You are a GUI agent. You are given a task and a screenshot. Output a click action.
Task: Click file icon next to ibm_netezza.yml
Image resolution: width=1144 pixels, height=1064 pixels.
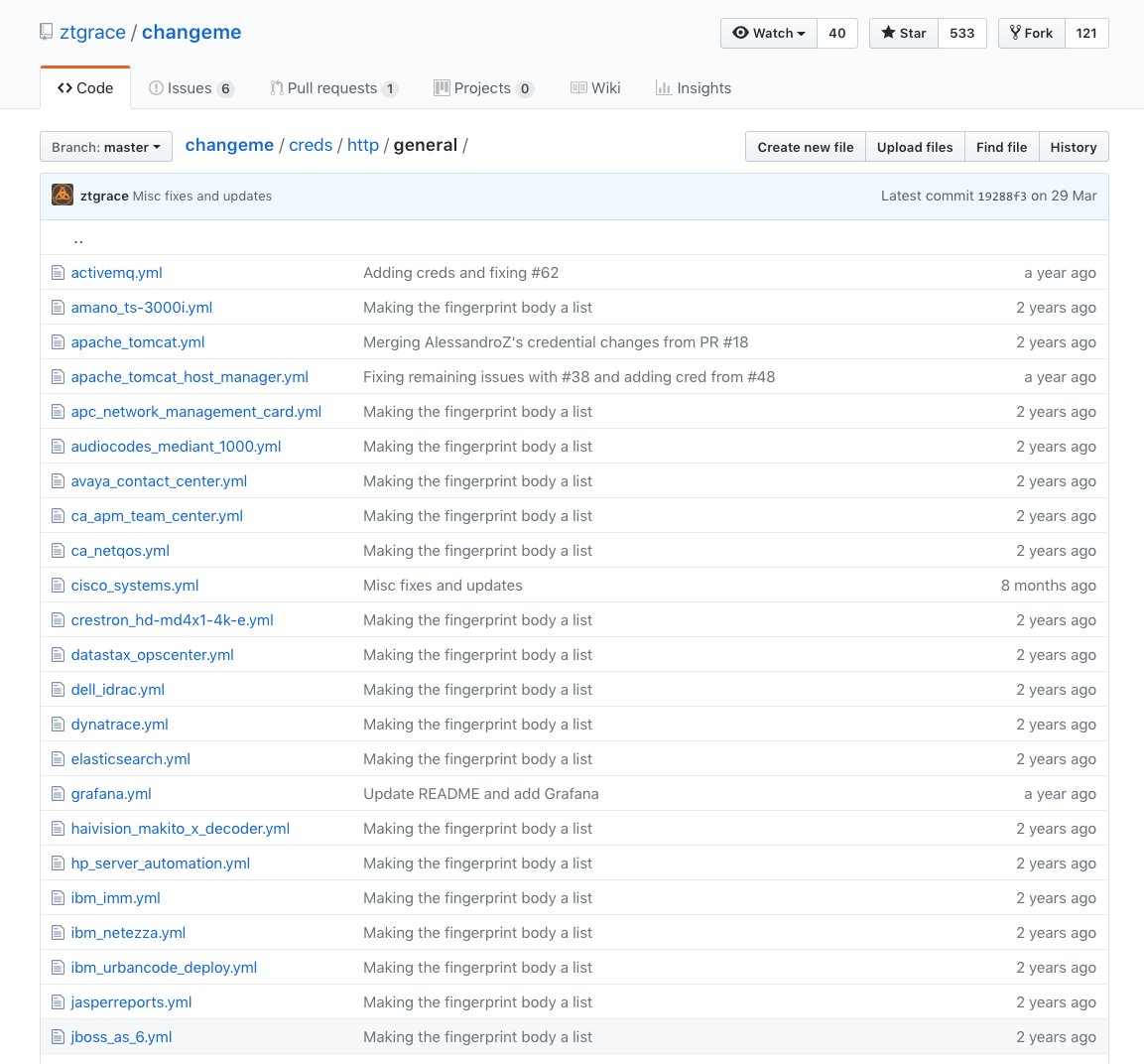click(59, 933)
